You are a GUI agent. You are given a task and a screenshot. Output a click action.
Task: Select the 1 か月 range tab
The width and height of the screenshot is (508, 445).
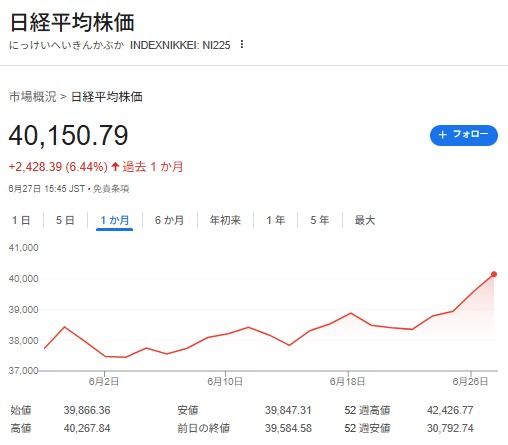[x=115, y=220]
